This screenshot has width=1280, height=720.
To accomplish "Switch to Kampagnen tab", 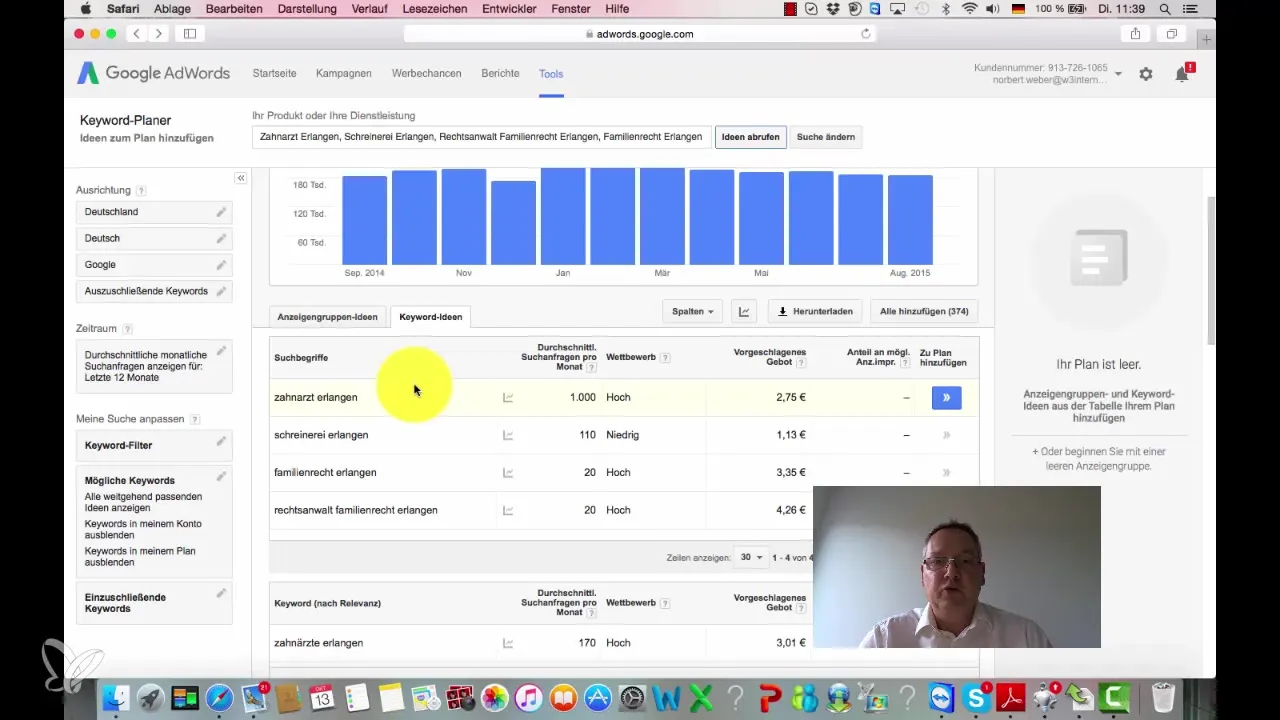I will pyautogui.click(x=343, y=74).
